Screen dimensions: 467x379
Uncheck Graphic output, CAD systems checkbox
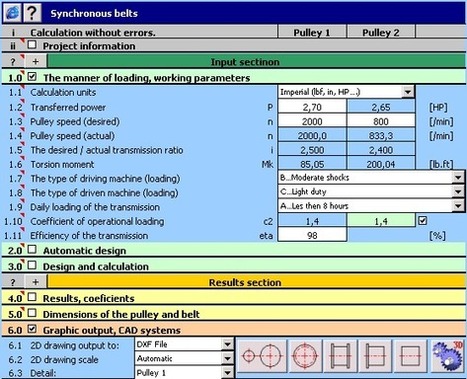(x=32, y=329)
